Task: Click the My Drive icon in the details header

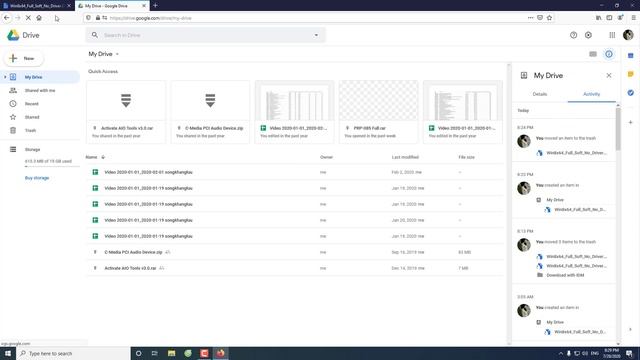Action: point(524,76)
